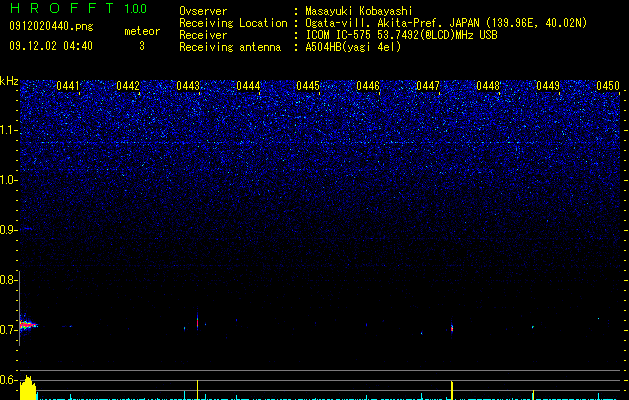Click the Receiver ICOM IC-575 line
The height and width of the screenshot is (400, 629).
338,35
